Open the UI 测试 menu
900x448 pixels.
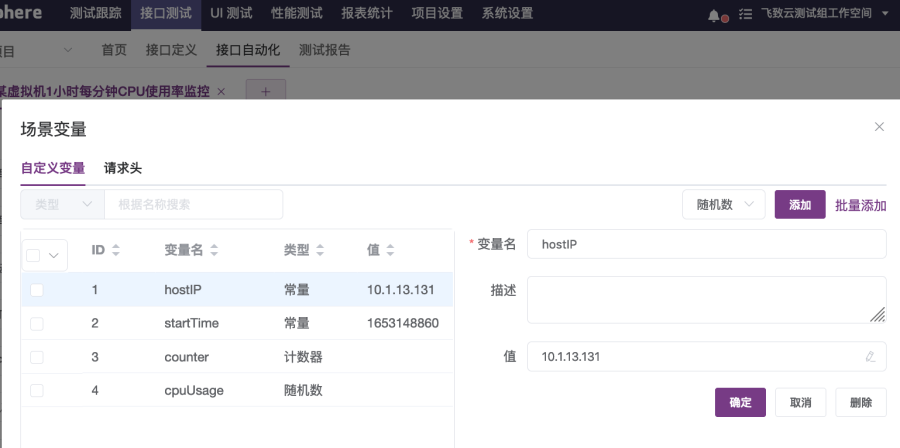[x=231, y=13]
